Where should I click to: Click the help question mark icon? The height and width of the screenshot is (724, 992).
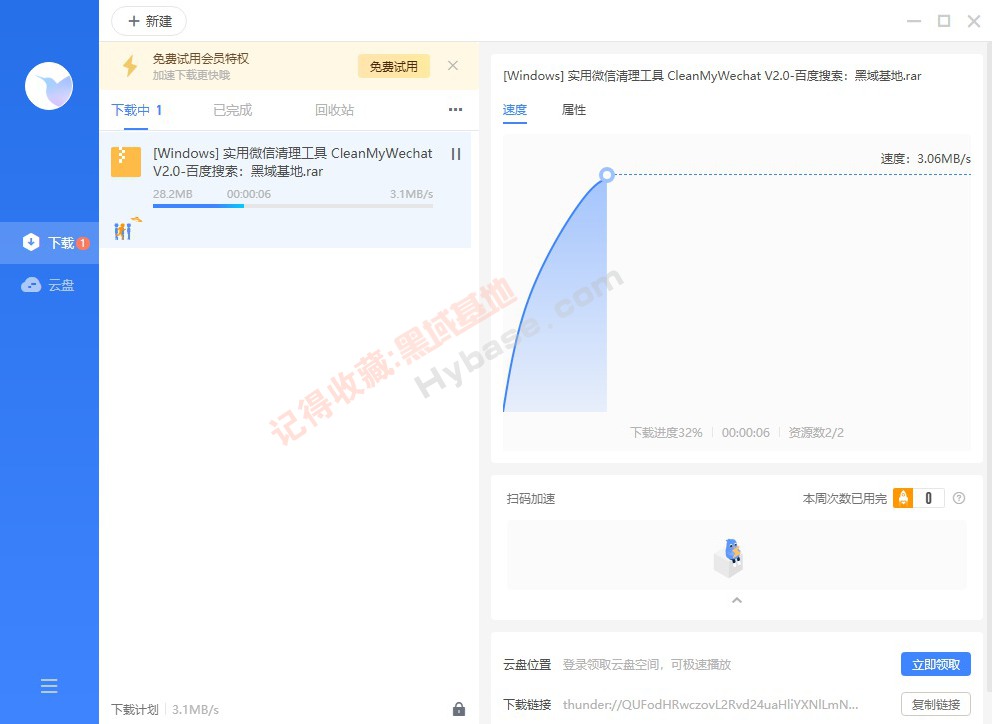click(x=959, y=498)
